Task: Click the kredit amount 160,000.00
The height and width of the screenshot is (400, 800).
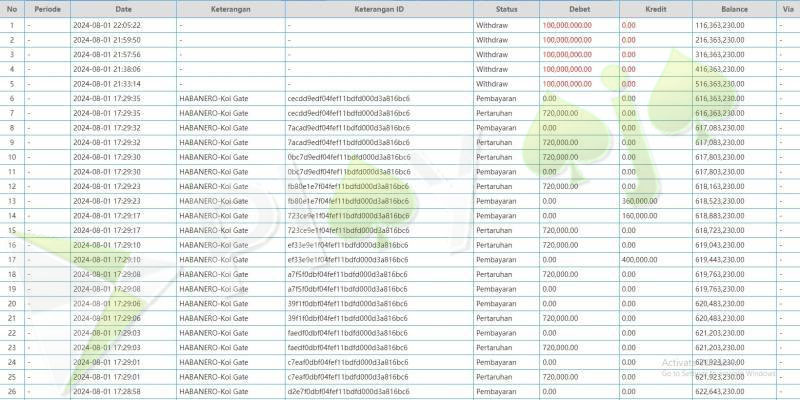Action: point(640,215)
